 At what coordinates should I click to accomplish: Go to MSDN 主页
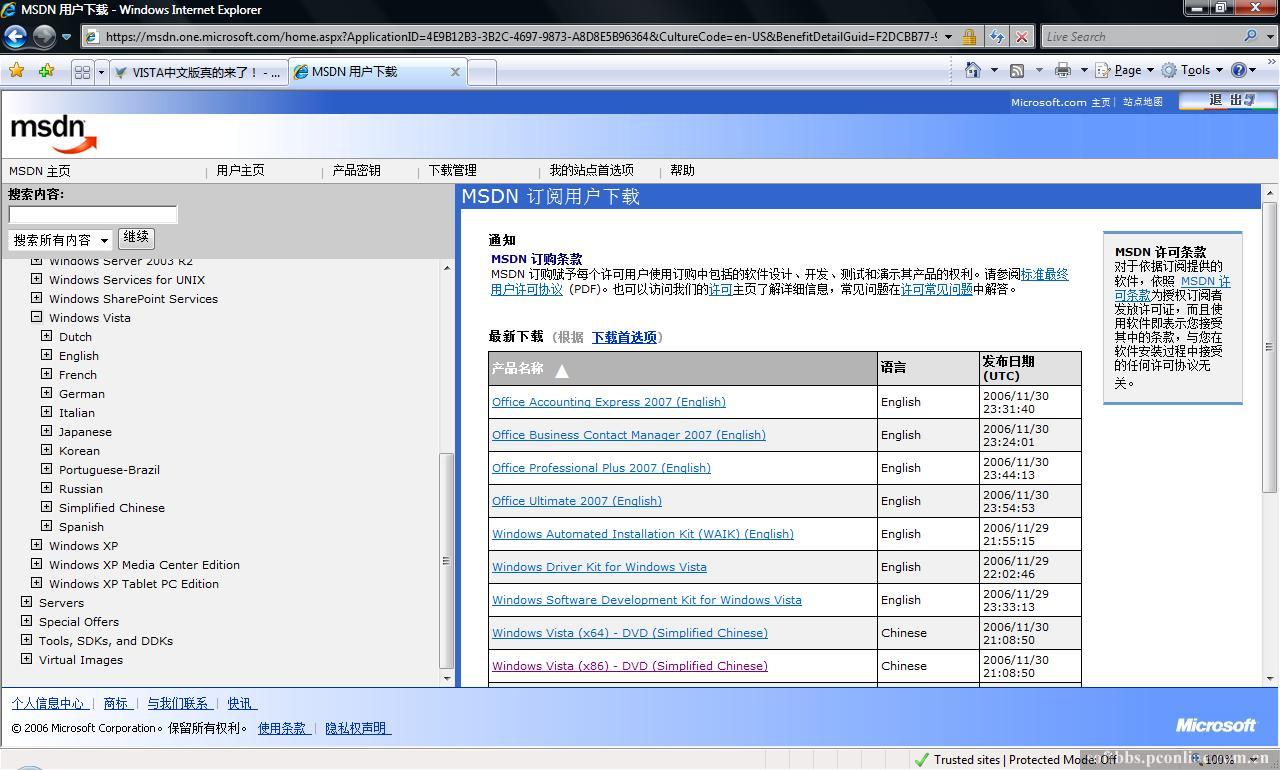click(x=40, y=171)
